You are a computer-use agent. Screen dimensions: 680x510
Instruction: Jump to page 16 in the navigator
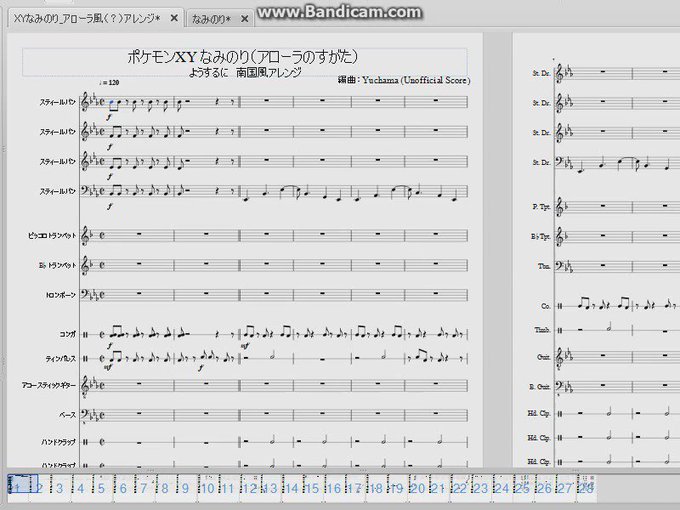(x=333, y=489)
